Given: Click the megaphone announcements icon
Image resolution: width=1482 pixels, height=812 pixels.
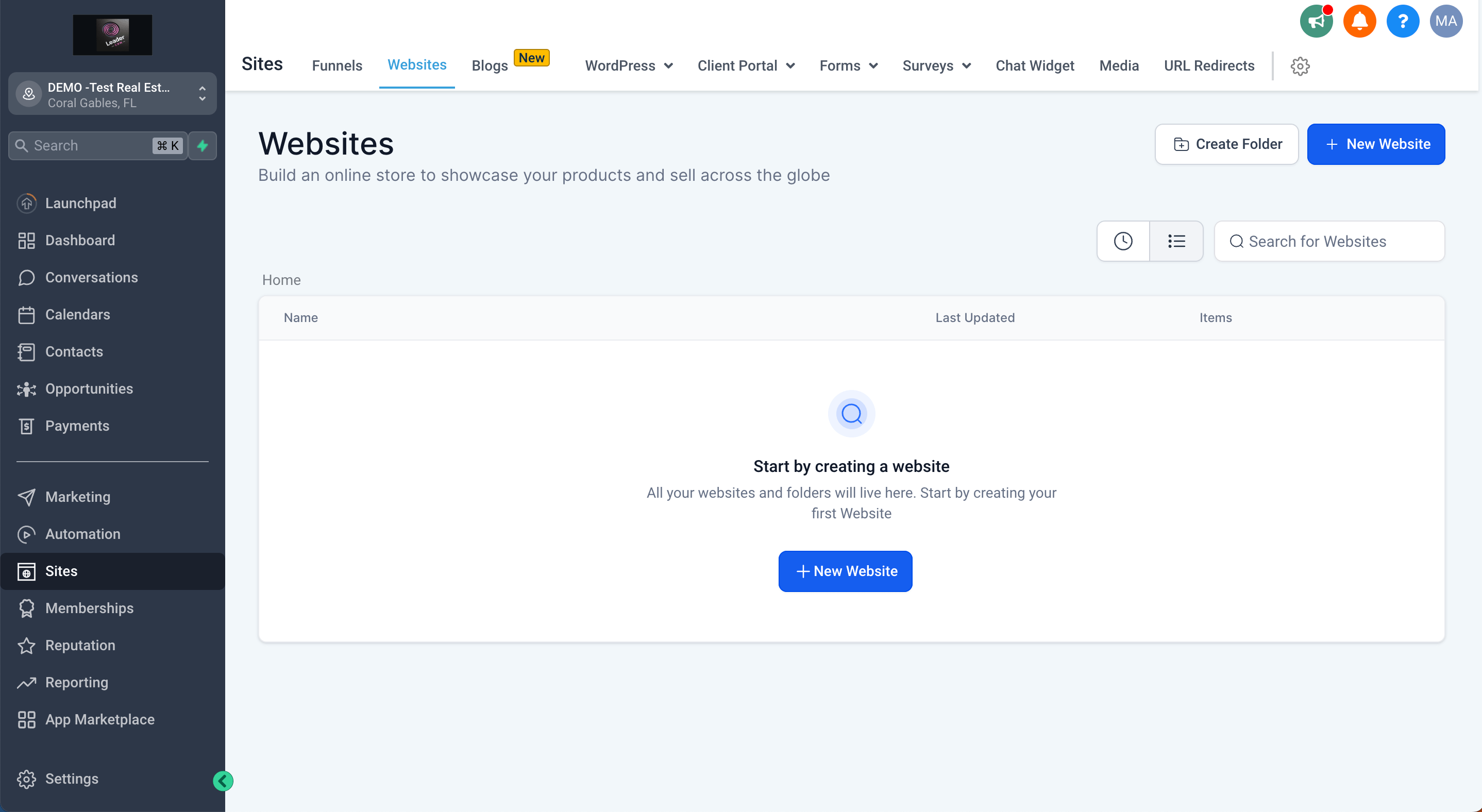Looking at the screenshot, I should [1316, 21].
